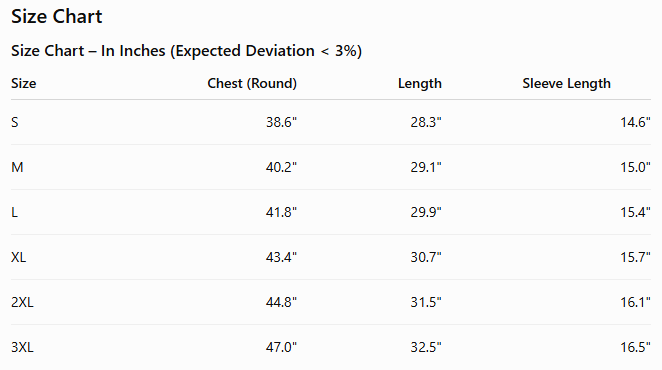Select the Size Chart In Inches subtitle

186,51
